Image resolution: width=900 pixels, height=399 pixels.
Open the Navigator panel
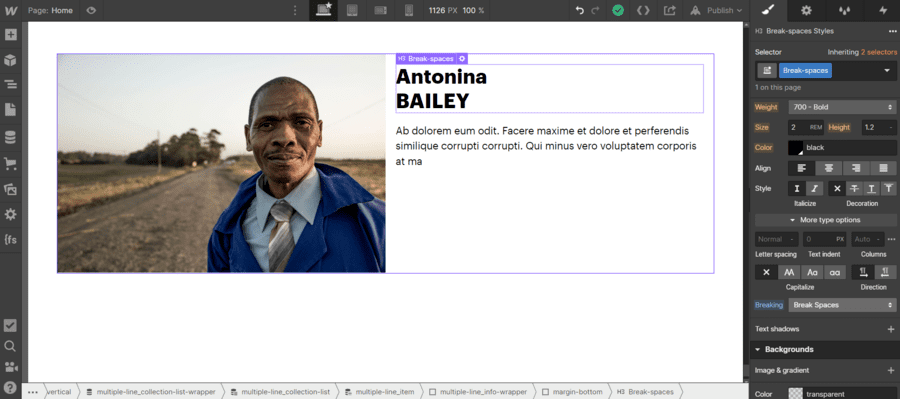click(x=10, y=85)
